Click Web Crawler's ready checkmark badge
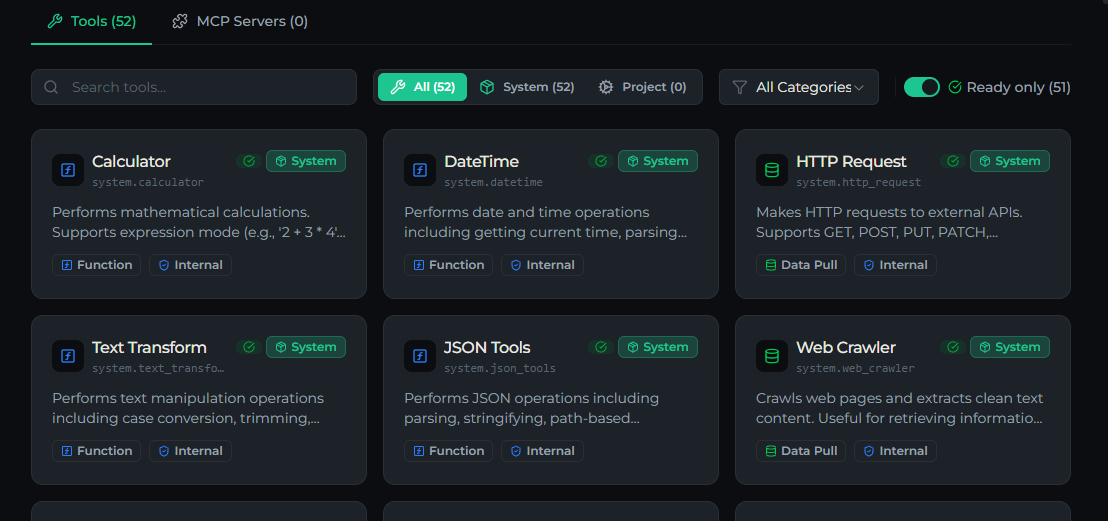 coord(953,347)
